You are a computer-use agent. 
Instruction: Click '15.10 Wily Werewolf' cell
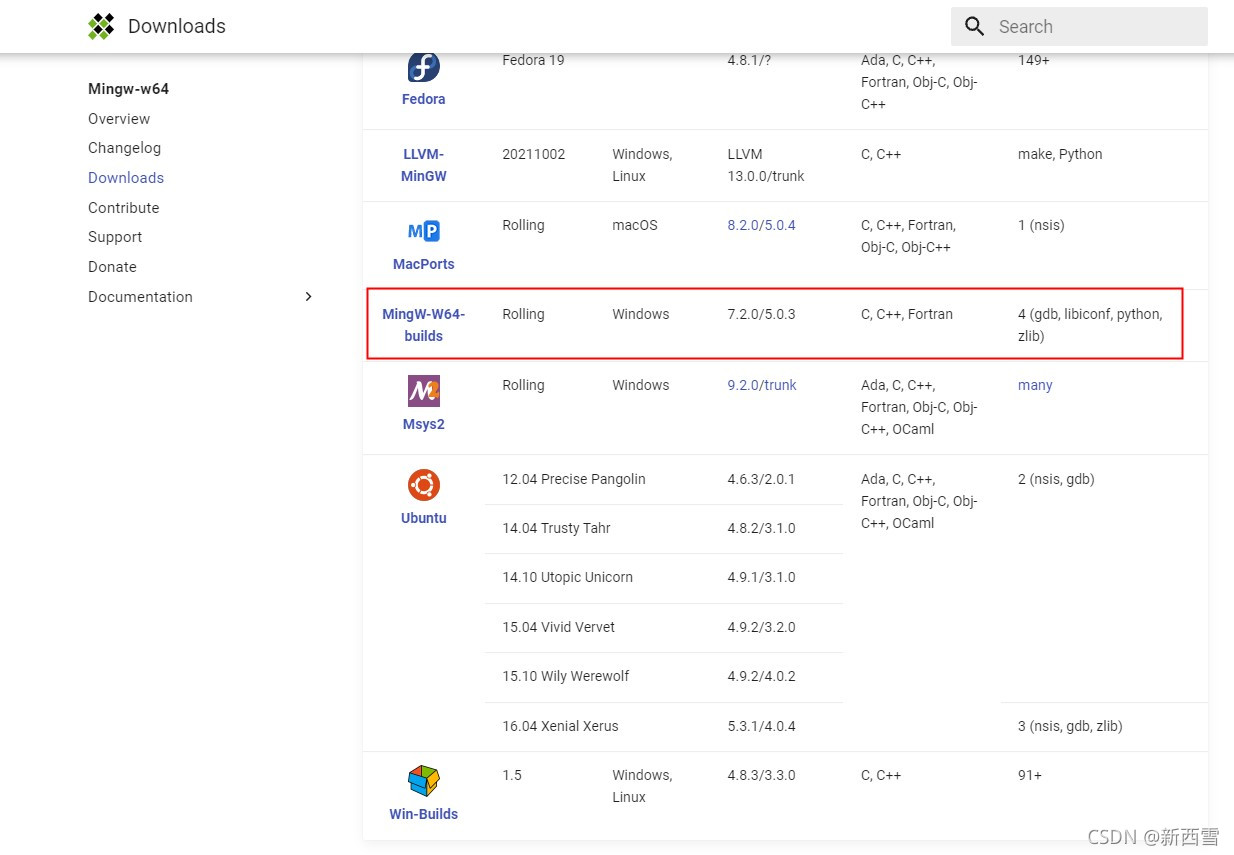click(566, 676)
